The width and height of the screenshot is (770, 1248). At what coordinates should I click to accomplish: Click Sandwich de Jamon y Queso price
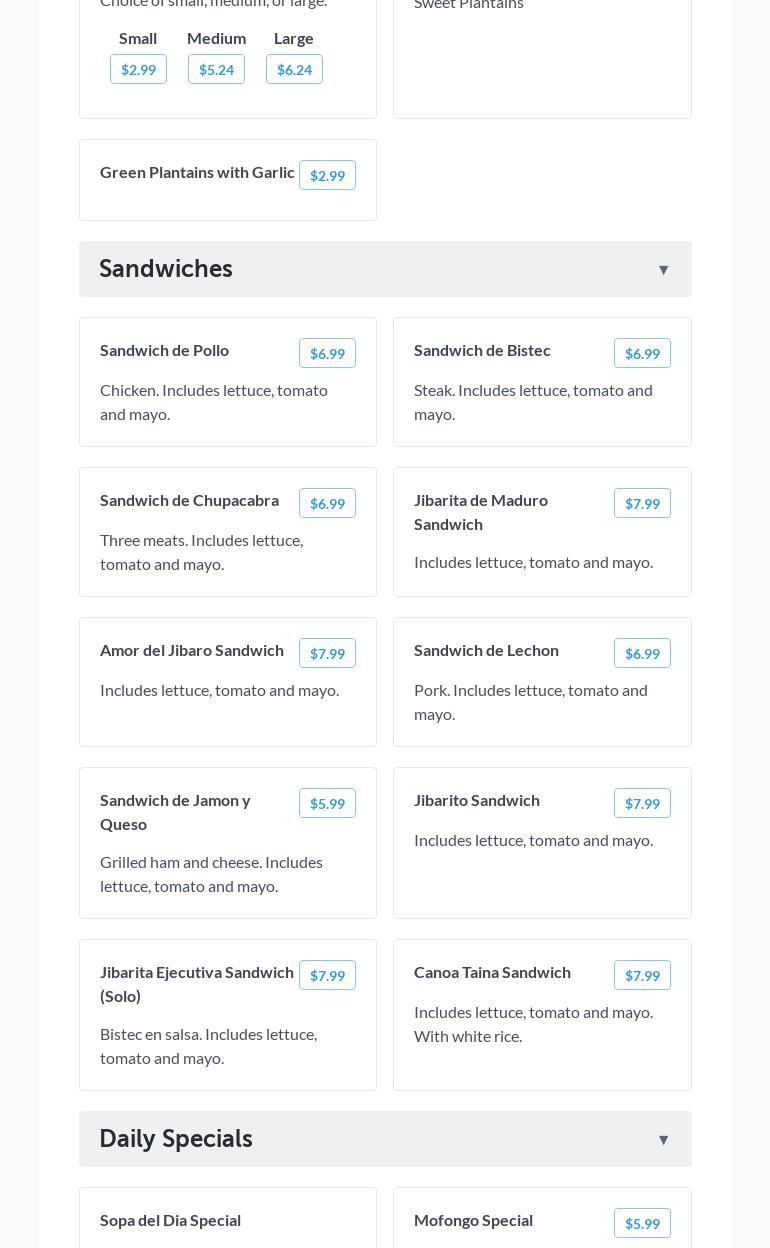[327, 803]
